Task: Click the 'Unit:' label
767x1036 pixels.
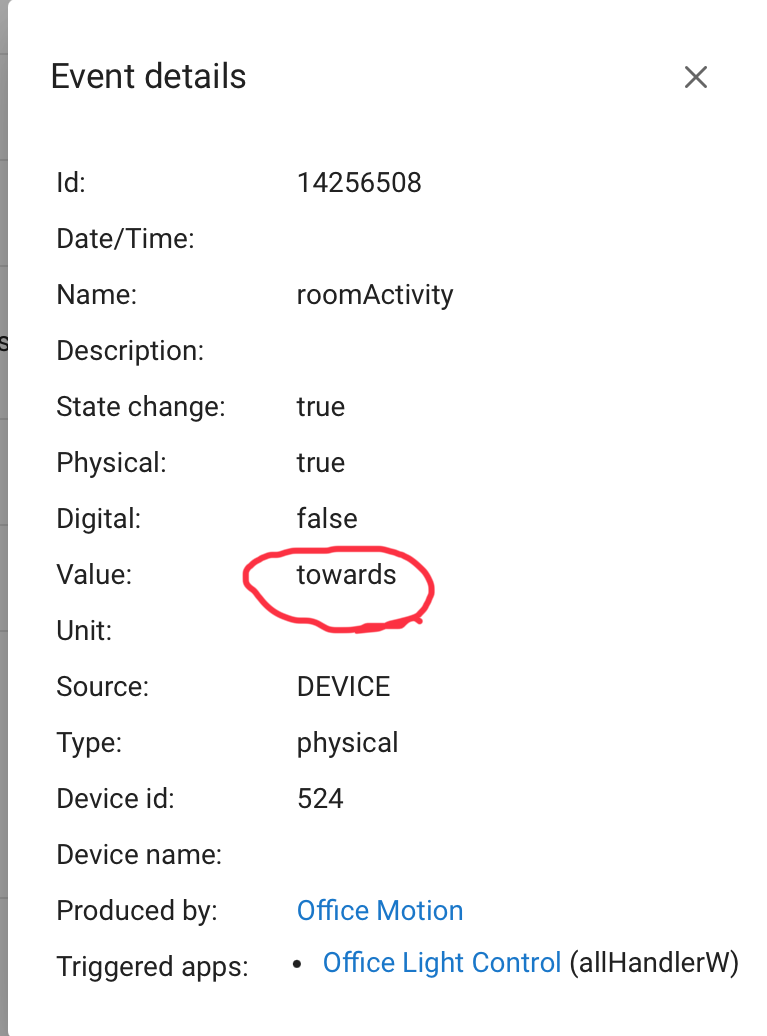Action: (84, 631)
